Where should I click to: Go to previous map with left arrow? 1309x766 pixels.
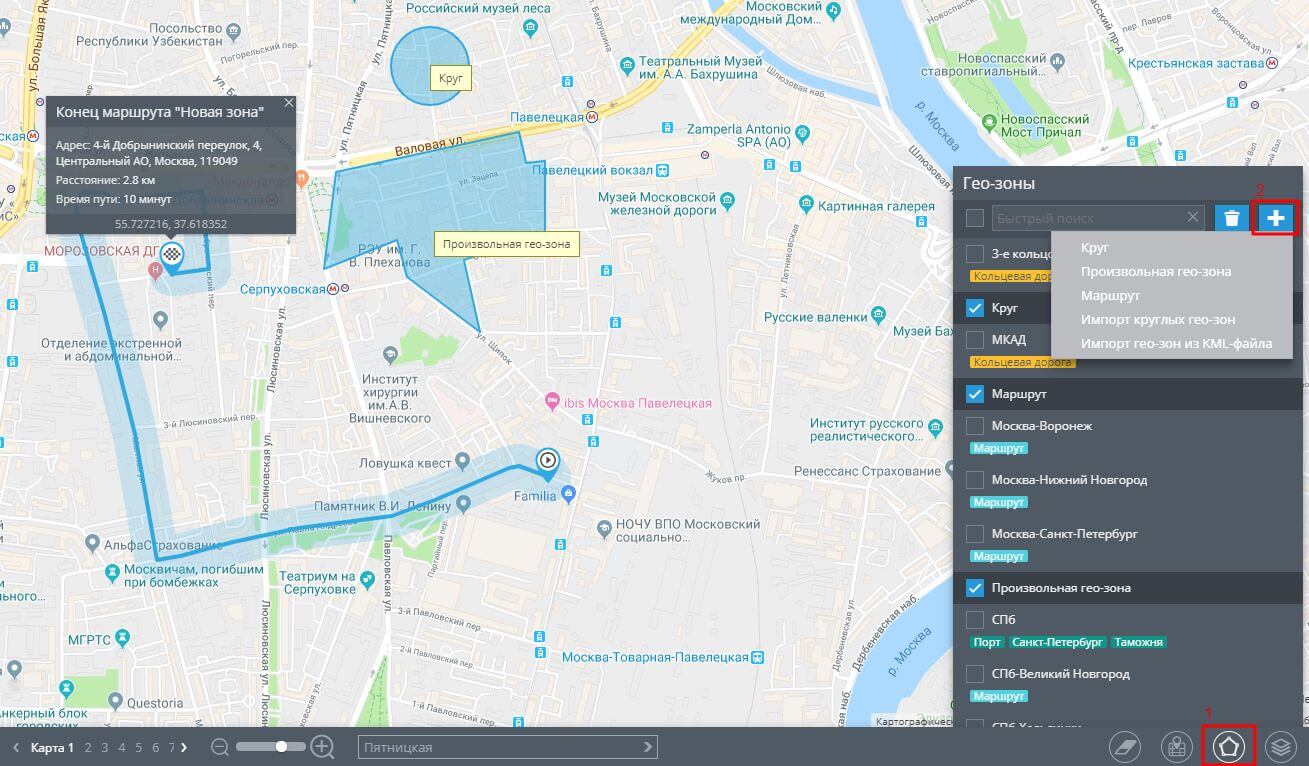16,748
